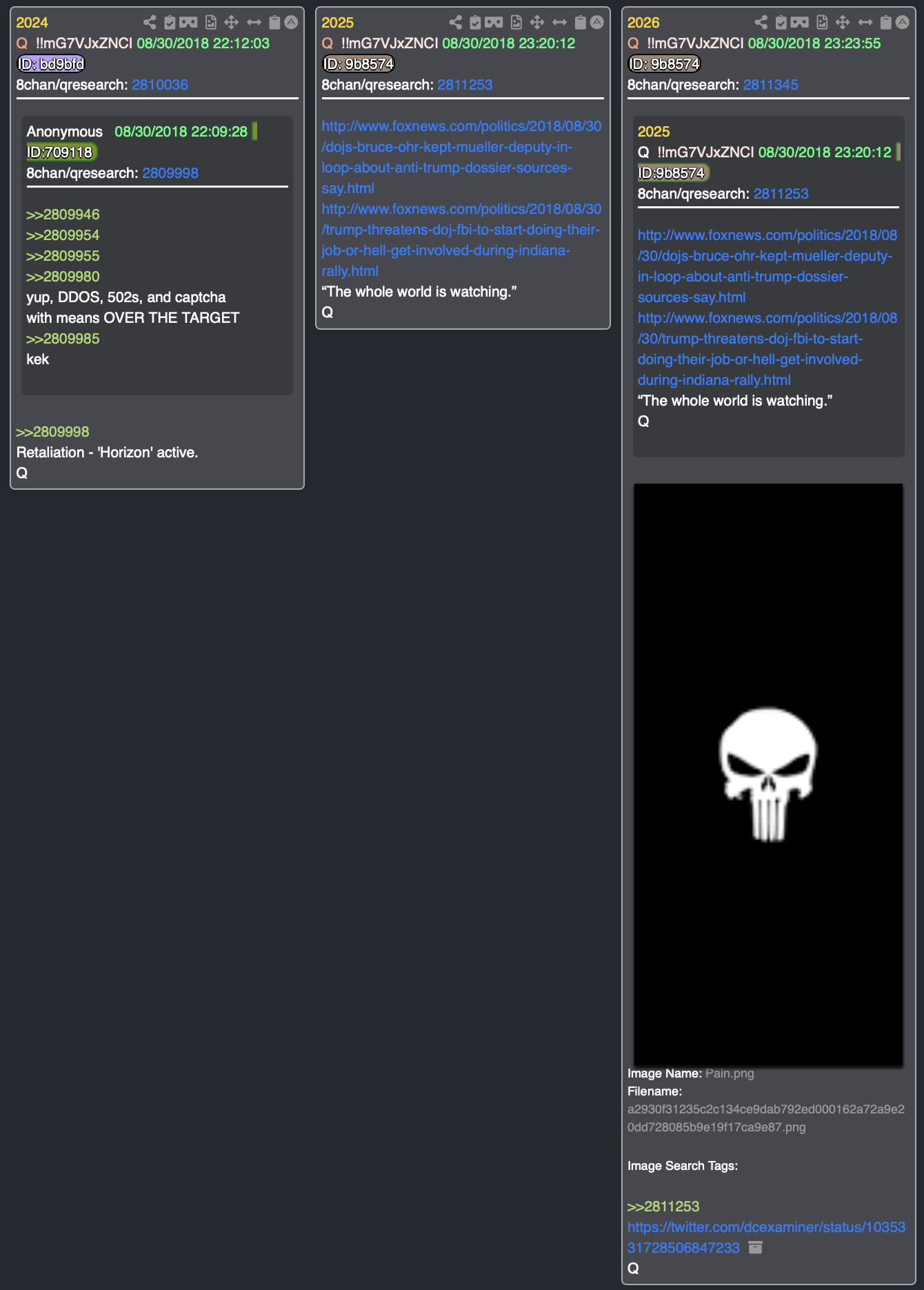Click the horizontal double-arrow icon on post 2026
The height and width of the screenshot is (1290, 924).
865,23
